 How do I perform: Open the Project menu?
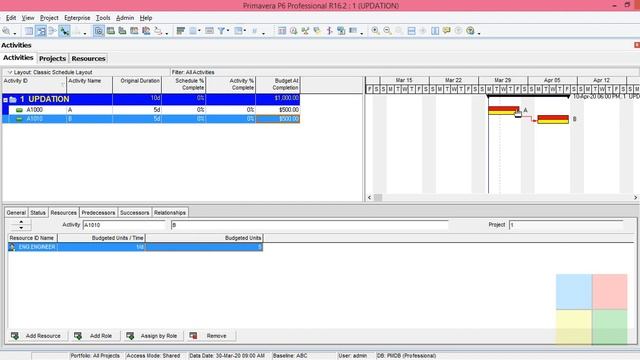point(49,18)
